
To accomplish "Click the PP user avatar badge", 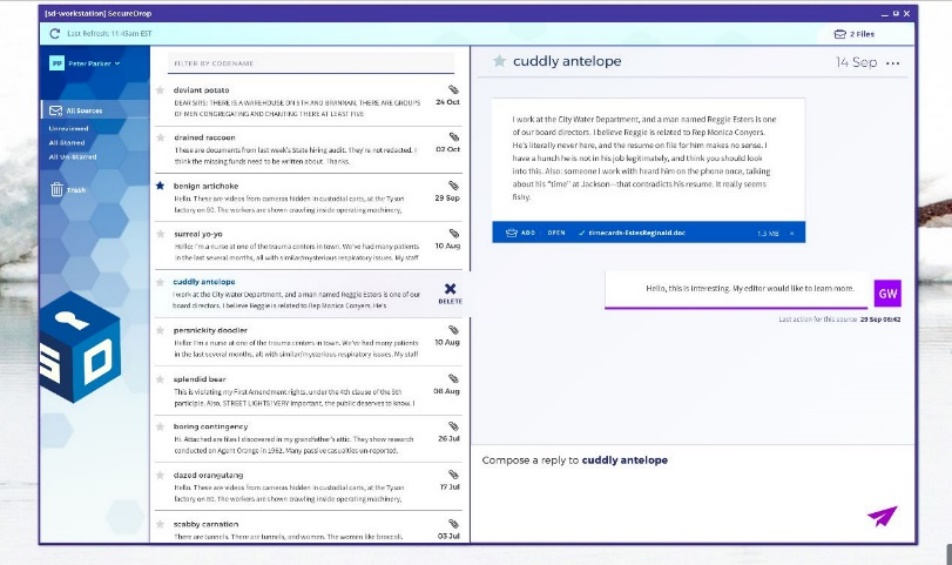I will pyautogui.click(x=56, y=63).
